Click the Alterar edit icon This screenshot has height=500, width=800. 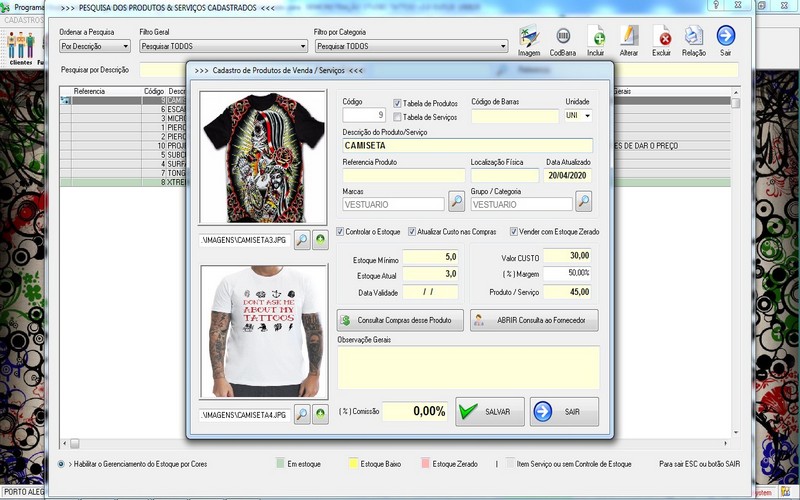(x=629, y=40)
